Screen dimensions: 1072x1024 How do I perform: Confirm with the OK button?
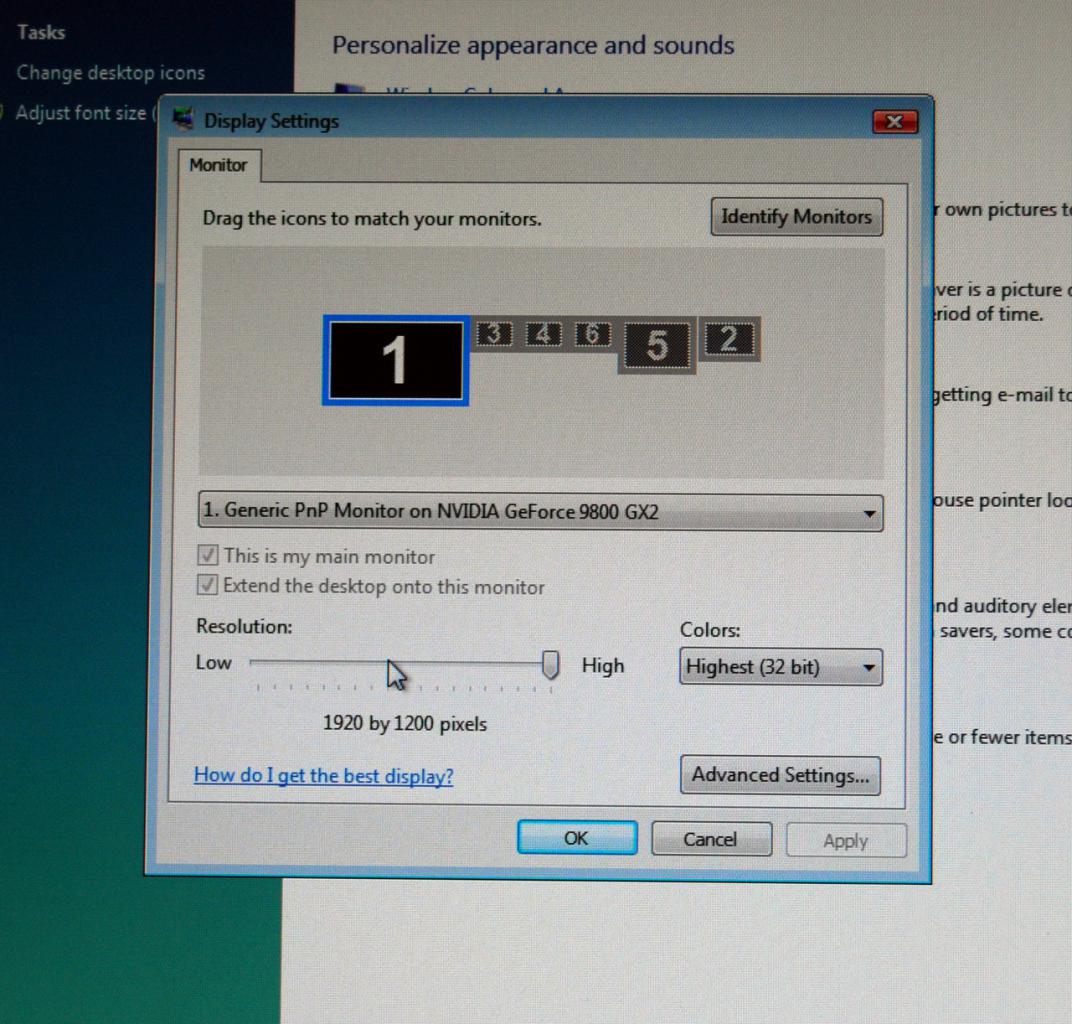click(x=577, y=838)
